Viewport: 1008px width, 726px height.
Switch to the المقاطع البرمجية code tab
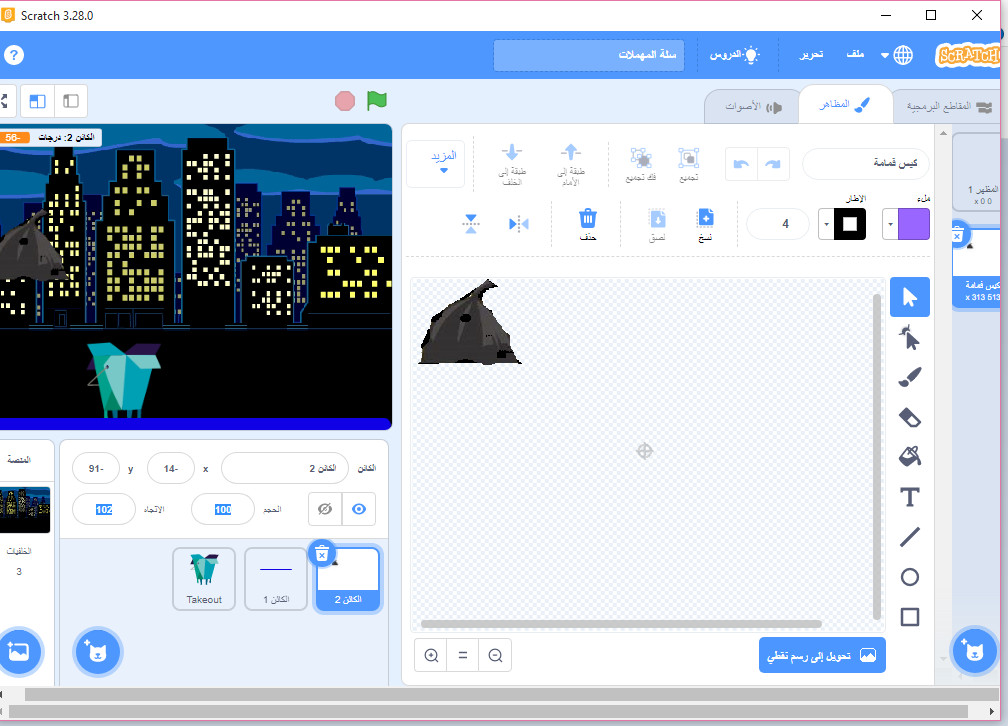(950, 106)
